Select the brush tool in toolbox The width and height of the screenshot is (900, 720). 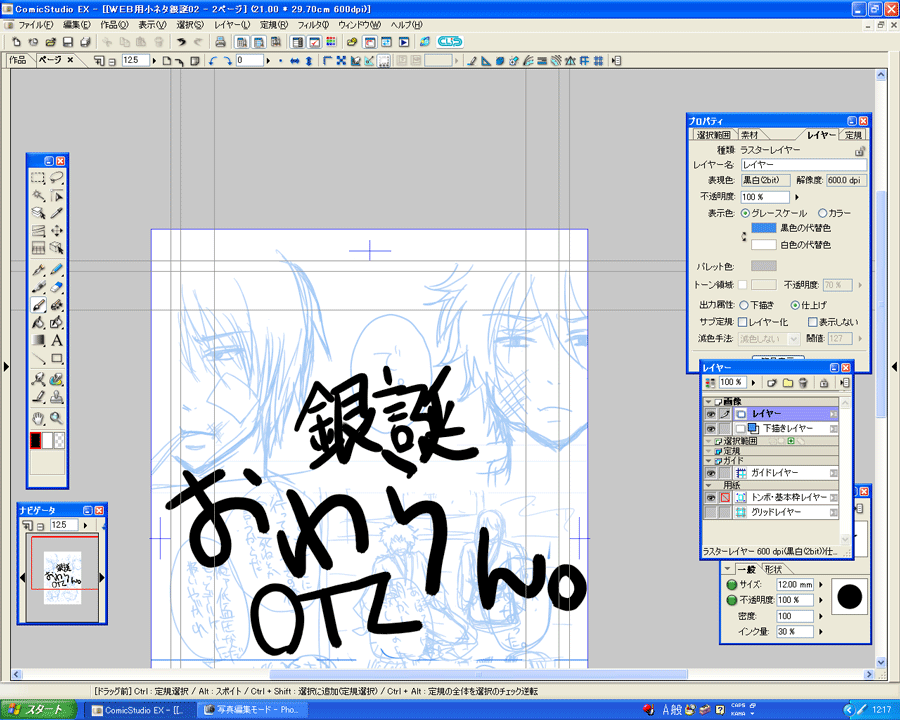(x=38, y=305)
